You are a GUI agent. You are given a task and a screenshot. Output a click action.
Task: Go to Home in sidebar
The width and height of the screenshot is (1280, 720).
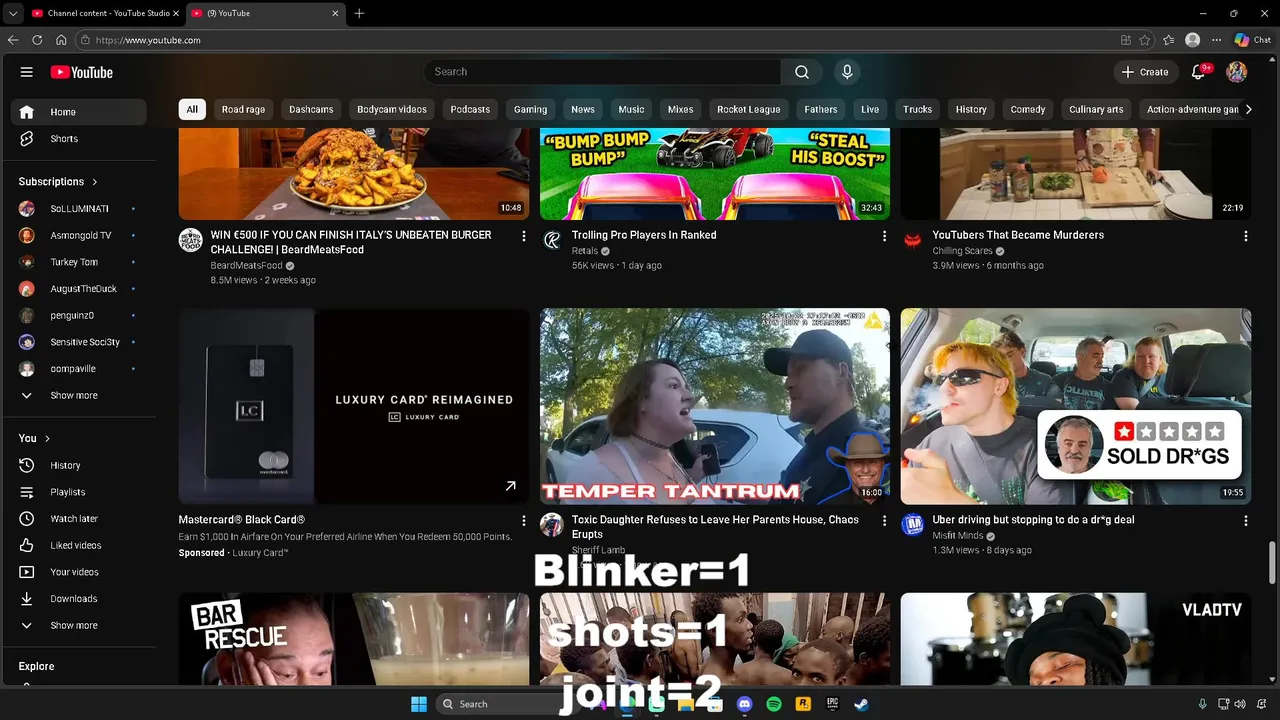click(x=80, y=112)
